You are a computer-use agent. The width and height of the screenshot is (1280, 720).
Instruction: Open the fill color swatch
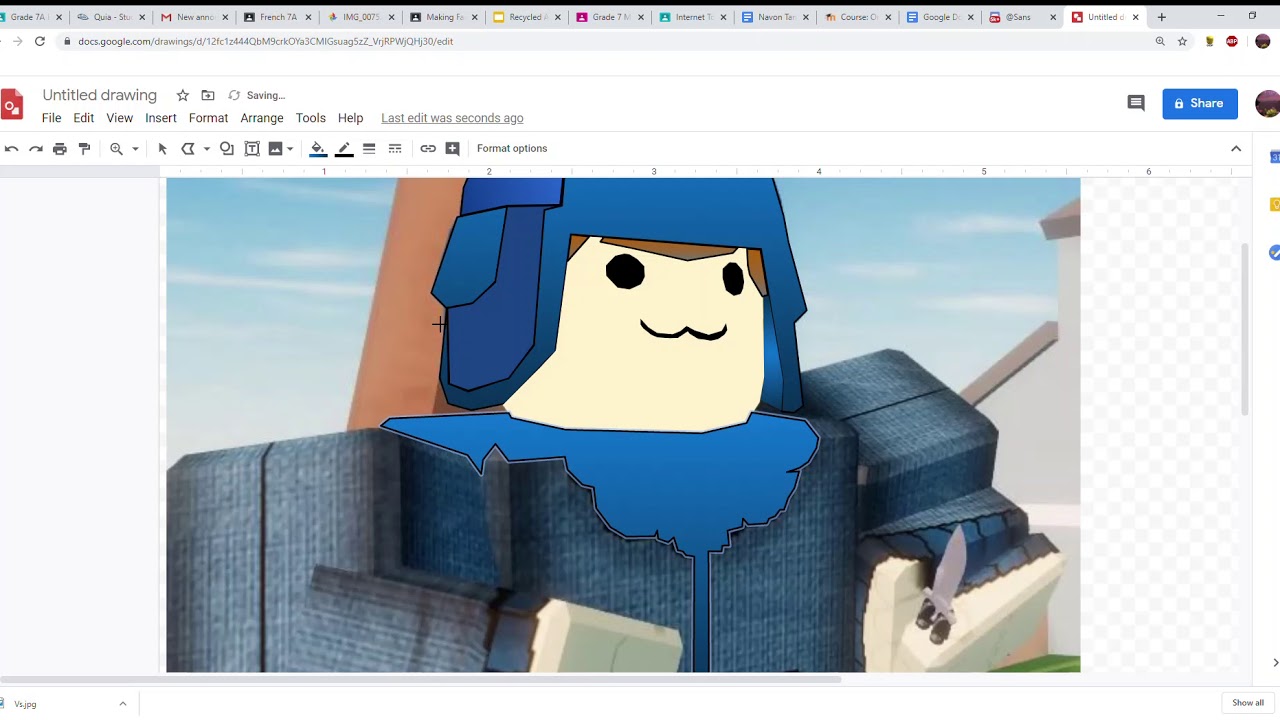click(x=318, y=148)
